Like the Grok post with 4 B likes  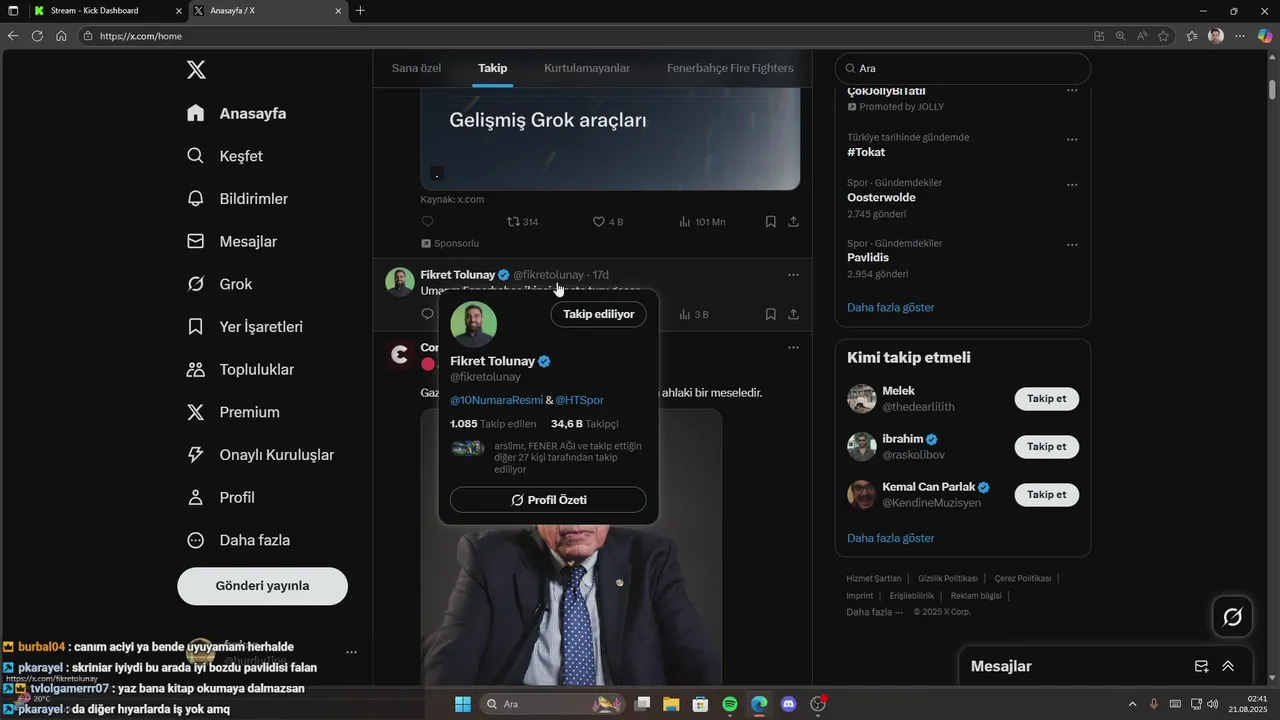pyautogui.click(x=608, y=222)
